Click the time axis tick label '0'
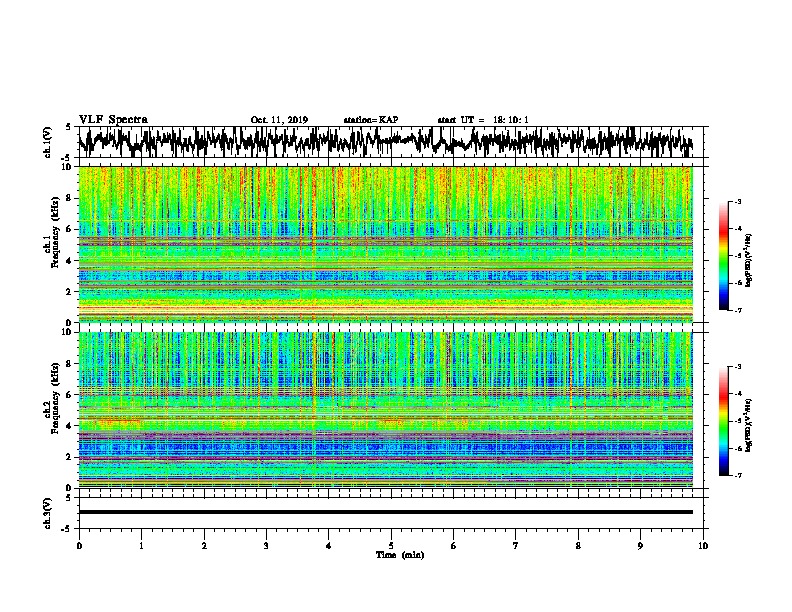The image size is (792, 612). [79, 546]
